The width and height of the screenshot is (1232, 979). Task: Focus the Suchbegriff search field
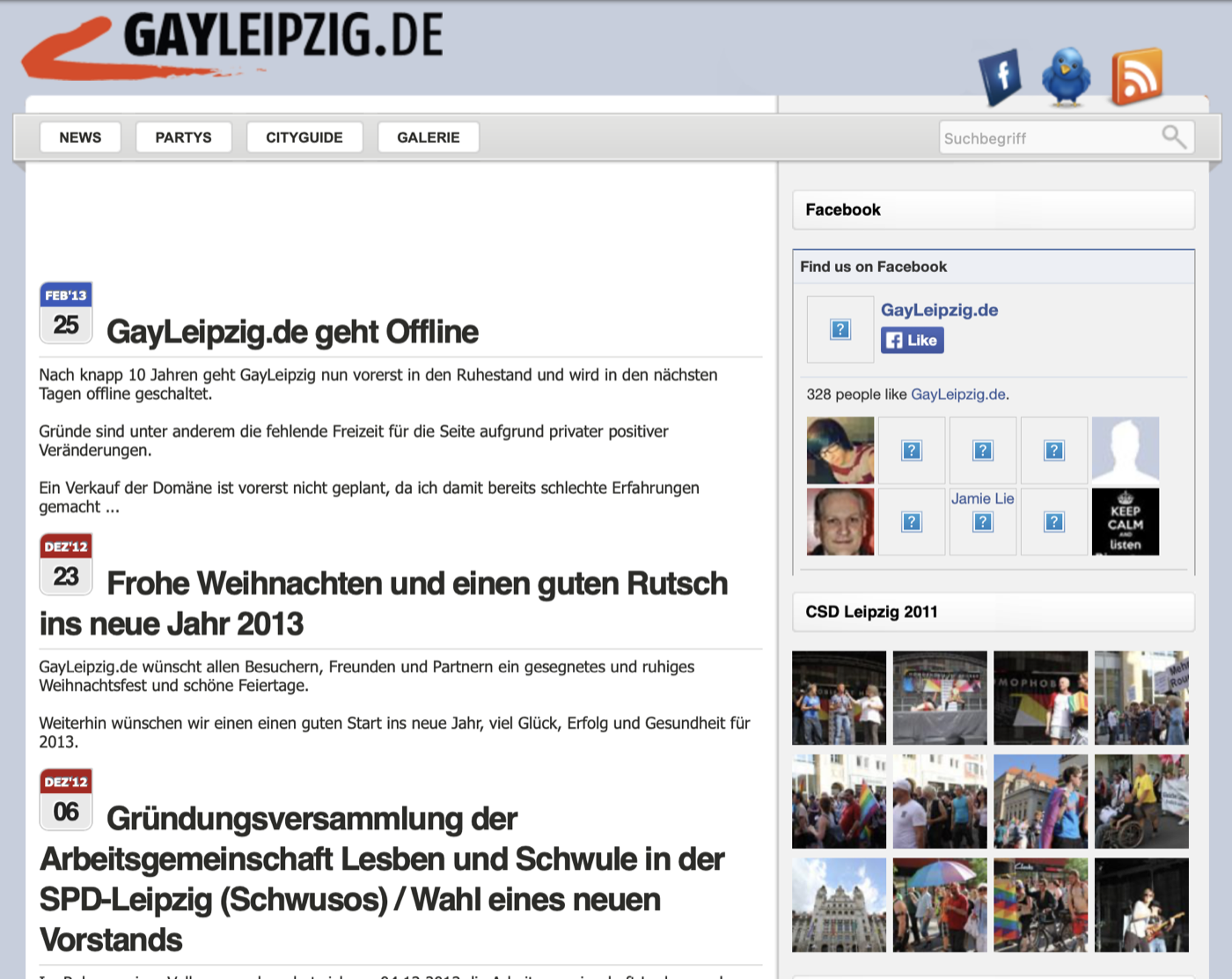(x=1067, y=137)
